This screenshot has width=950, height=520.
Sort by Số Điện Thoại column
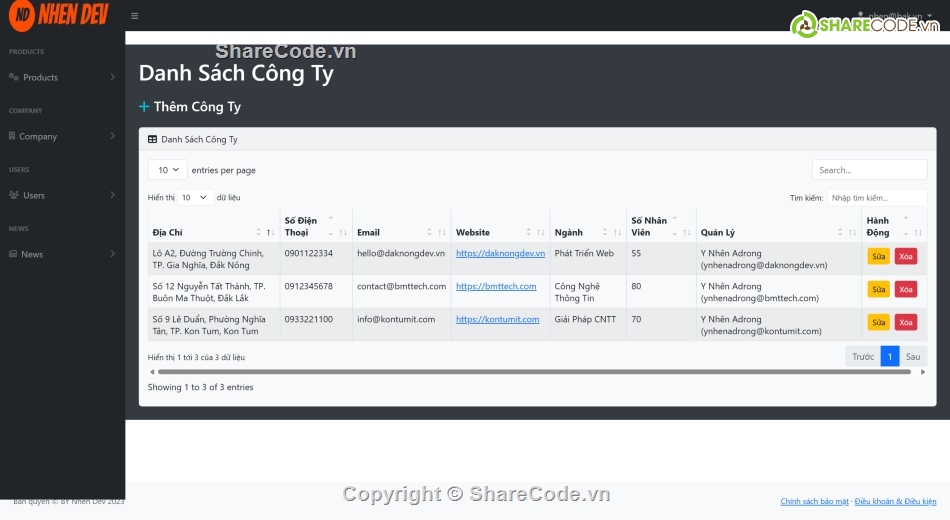point(316,226)
